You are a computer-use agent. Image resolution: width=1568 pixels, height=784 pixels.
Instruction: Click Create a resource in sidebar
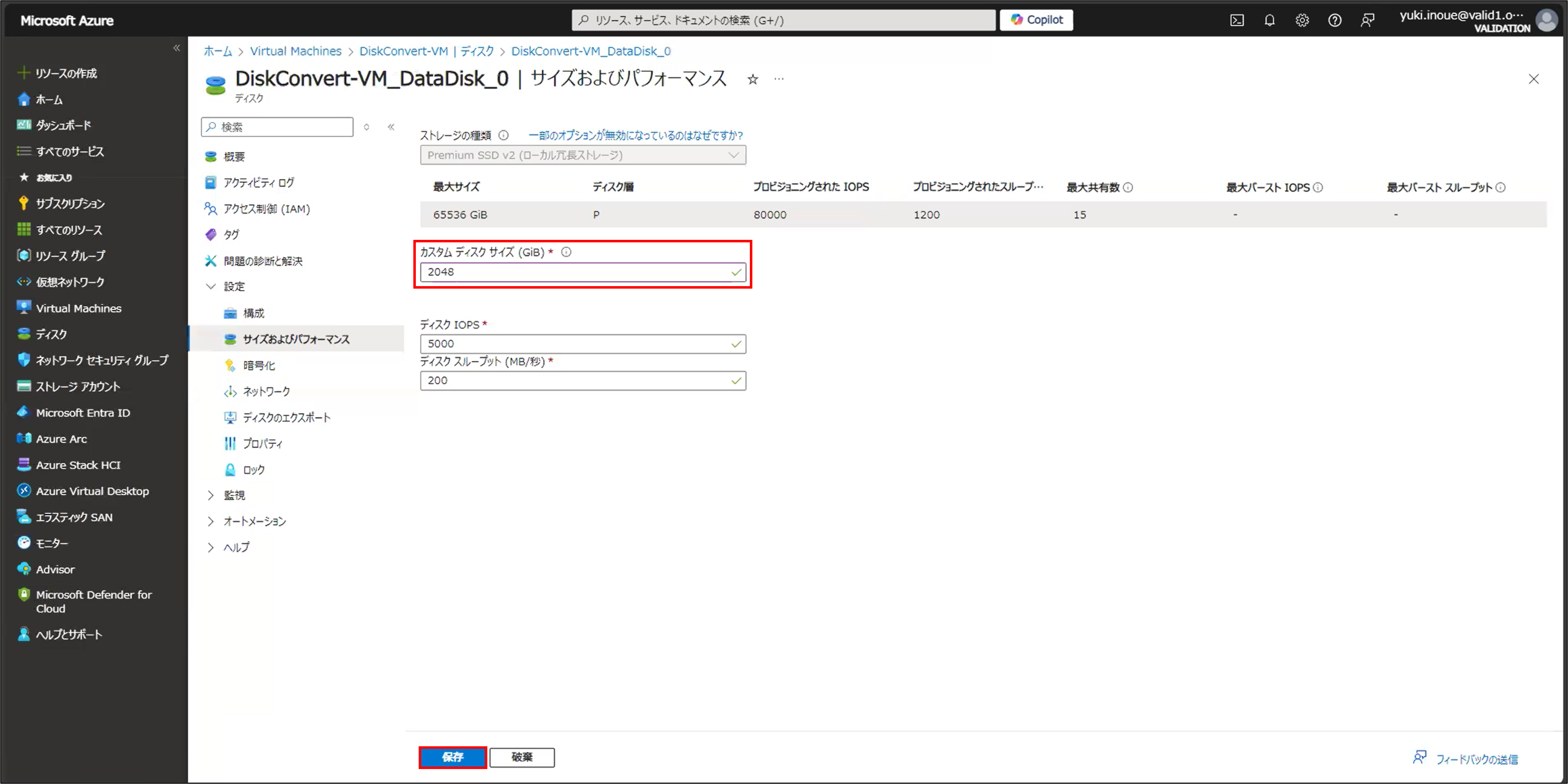click(57, 73)
